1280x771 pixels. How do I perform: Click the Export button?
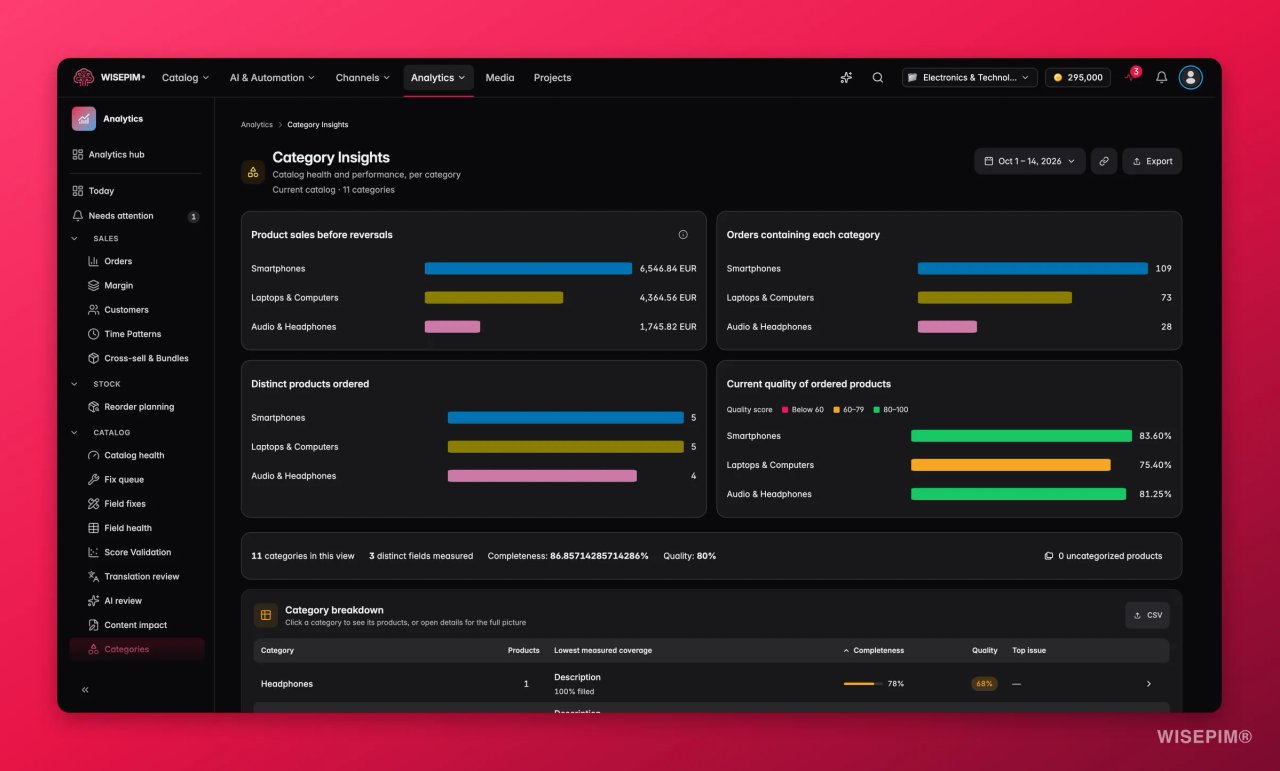pos(1152,161)
